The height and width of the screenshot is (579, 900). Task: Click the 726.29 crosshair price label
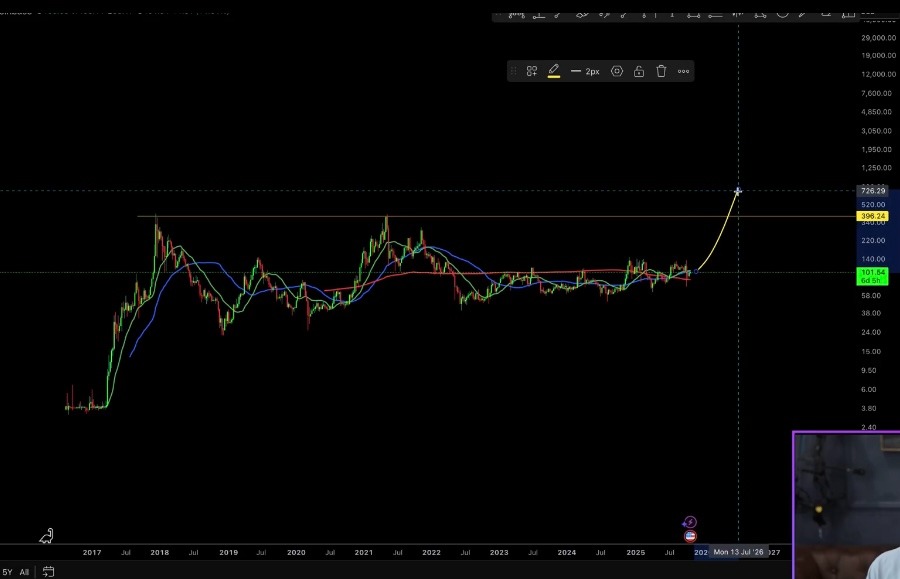[873, 190]
